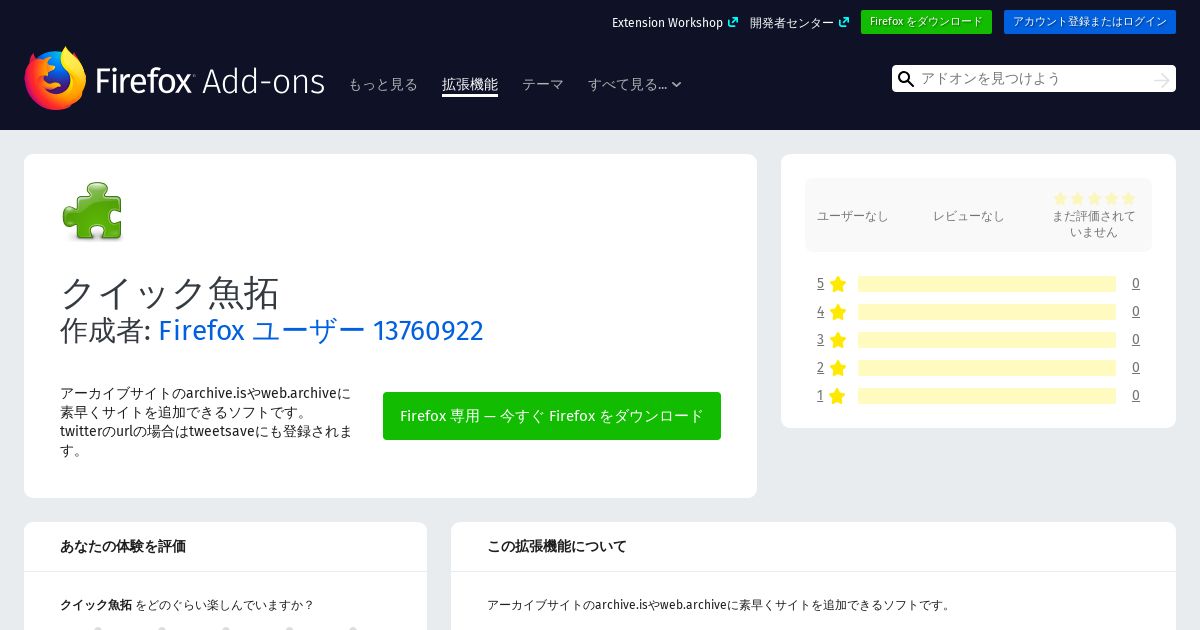Viewport: 1200px width, 630px height.
Task: Click the faded star rating above まだ評価されていません
Action: pyautogui.click(x=1094, y=199)
